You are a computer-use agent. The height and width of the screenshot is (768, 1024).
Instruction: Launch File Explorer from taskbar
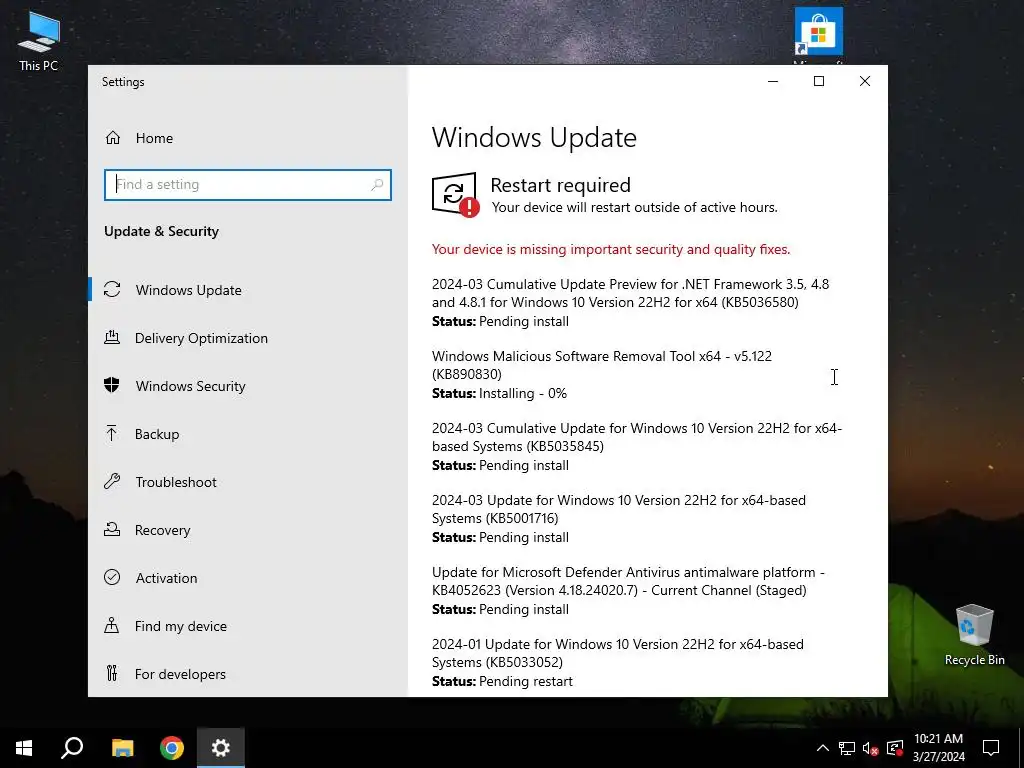[122, 748]
